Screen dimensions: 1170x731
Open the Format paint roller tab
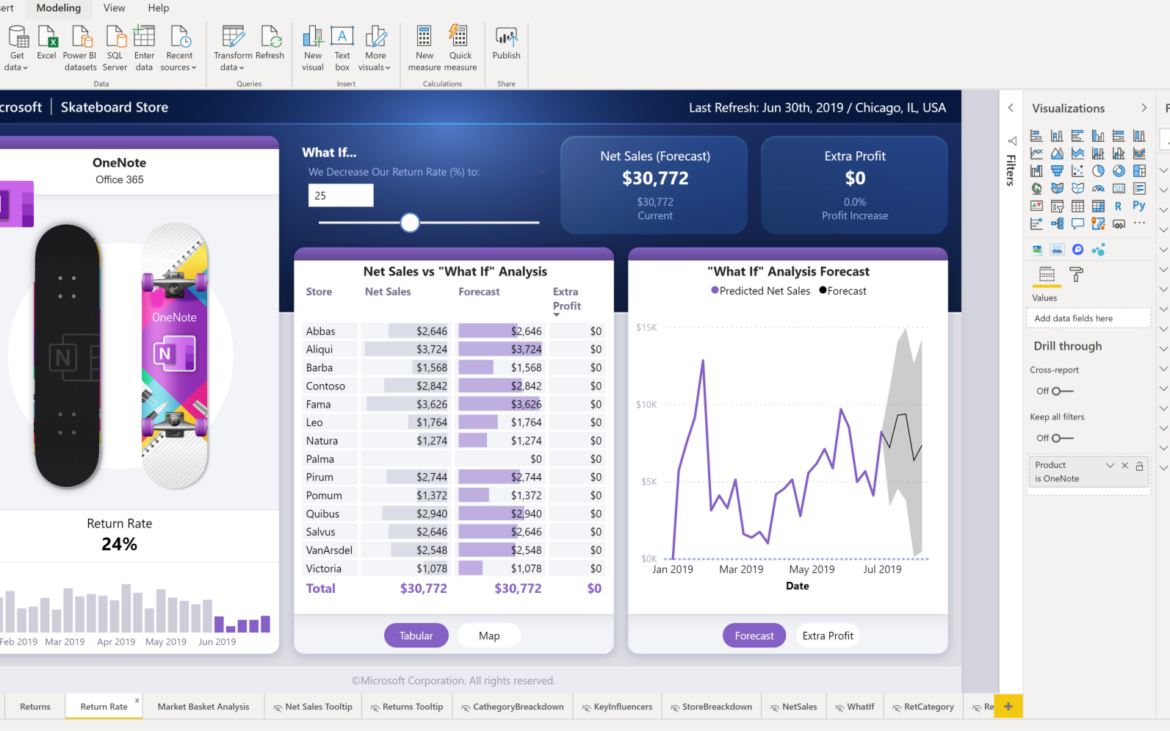pyautogui.click(x=1076, y=274)
